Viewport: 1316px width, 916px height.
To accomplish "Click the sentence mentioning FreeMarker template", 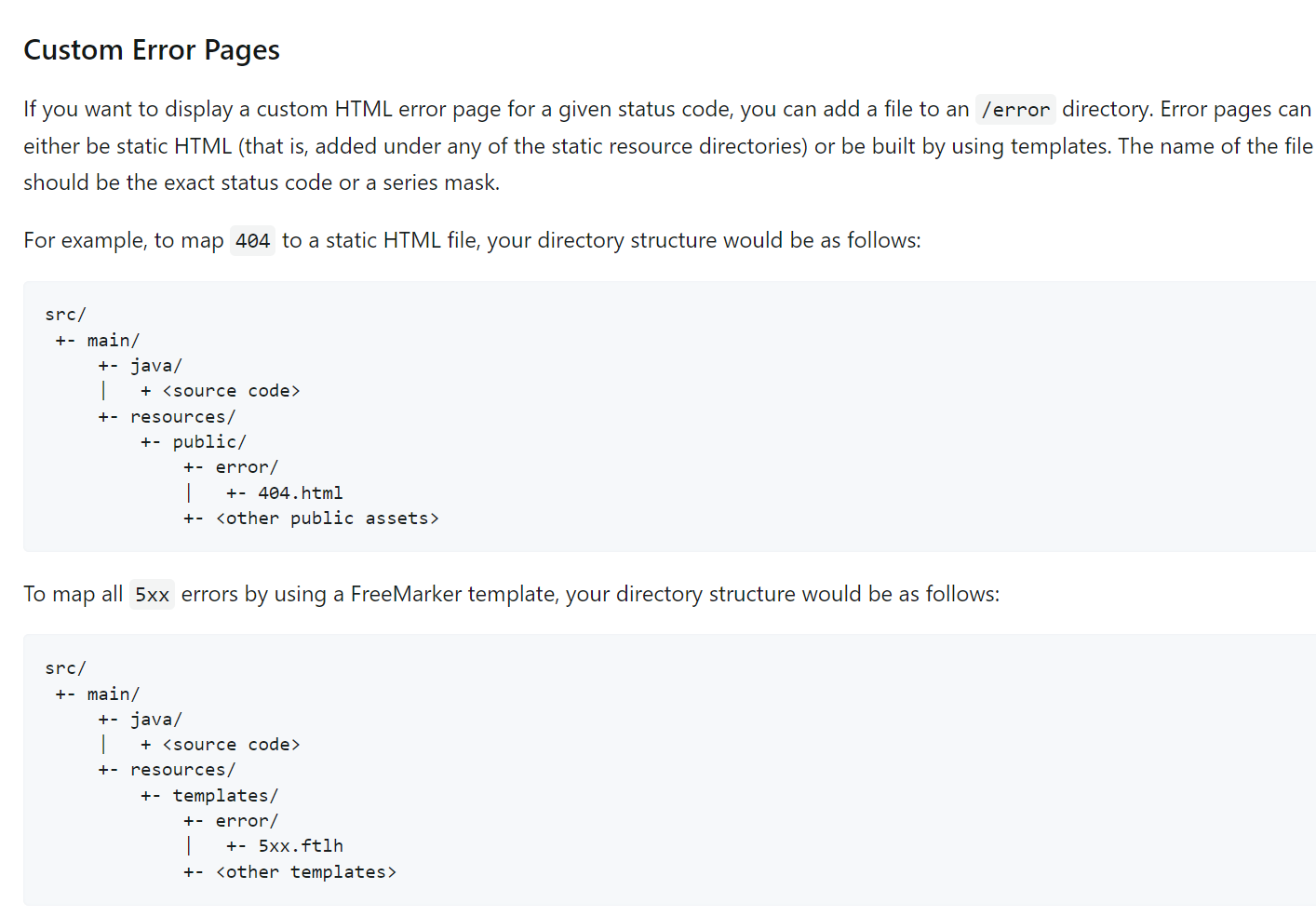I will [x=512, y=595].
